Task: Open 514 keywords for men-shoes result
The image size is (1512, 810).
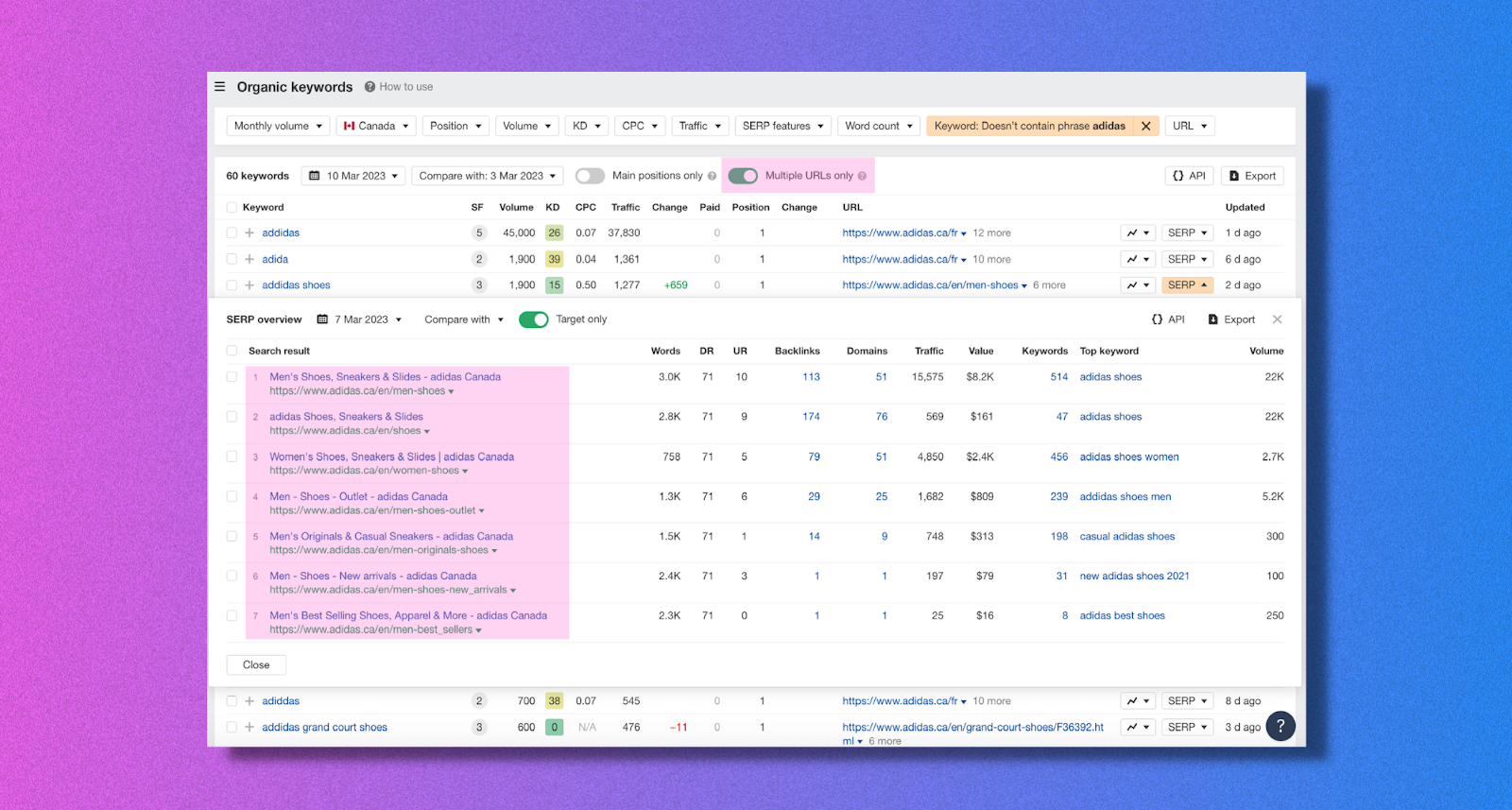Action: click(1059, 376)
